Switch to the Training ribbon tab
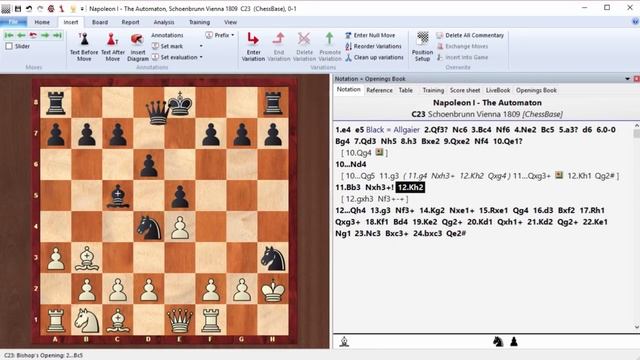The height and width of the screenshot is (360, 640). [199, 22]
